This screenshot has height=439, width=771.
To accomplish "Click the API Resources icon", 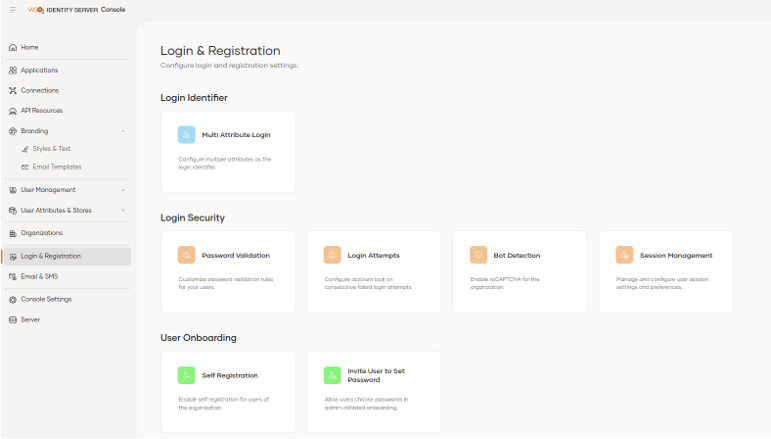I will [13, 111].
